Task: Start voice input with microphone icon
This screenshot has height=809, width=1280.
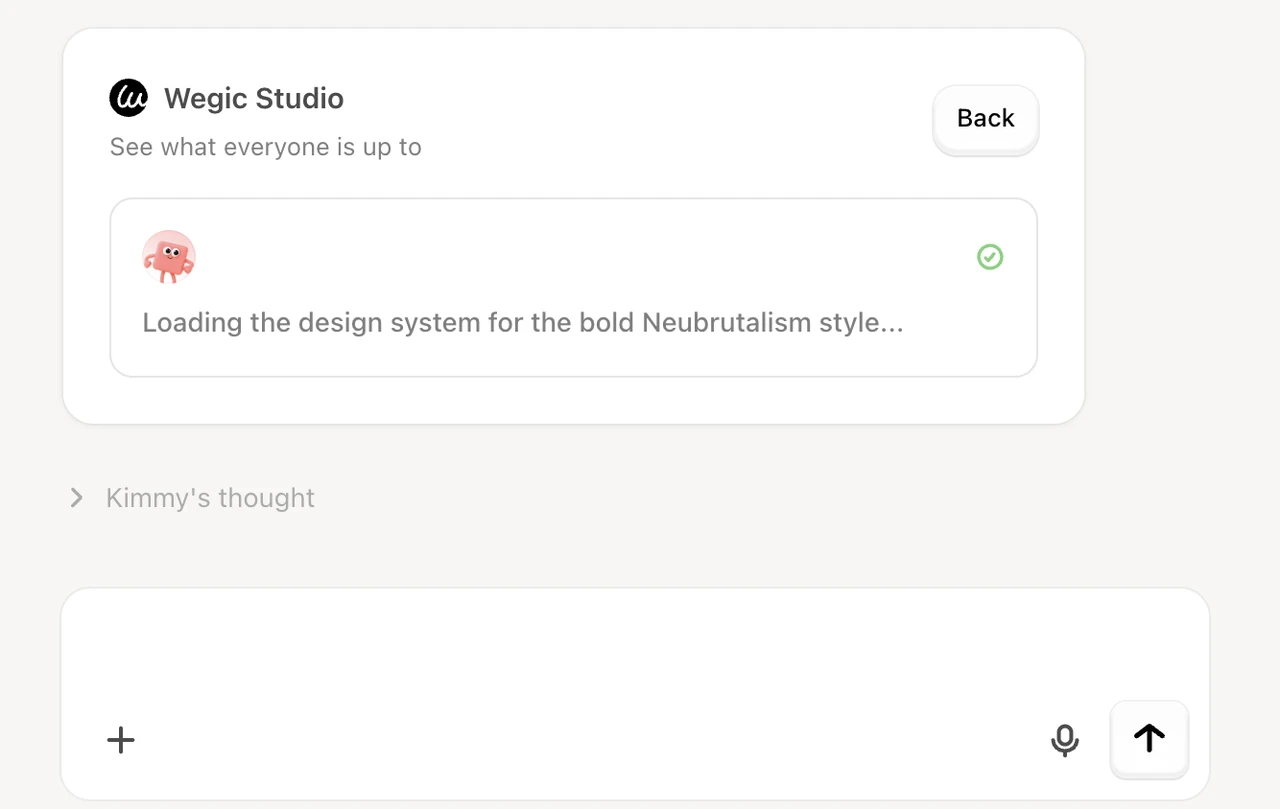Action: 1064,740
